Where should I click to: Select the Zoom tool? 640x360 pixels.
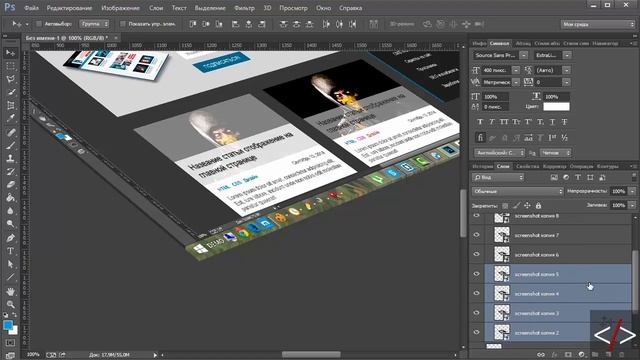click(11, 304)
